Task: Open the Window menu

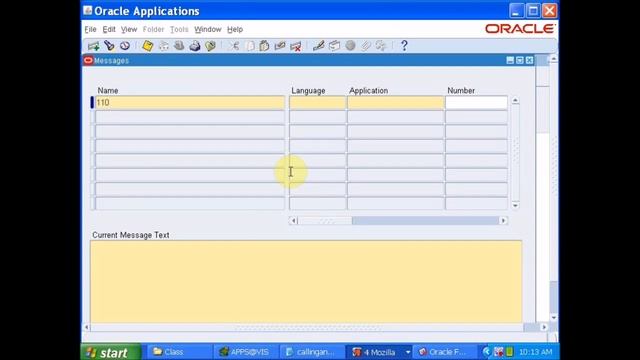Action: point(208,29)
